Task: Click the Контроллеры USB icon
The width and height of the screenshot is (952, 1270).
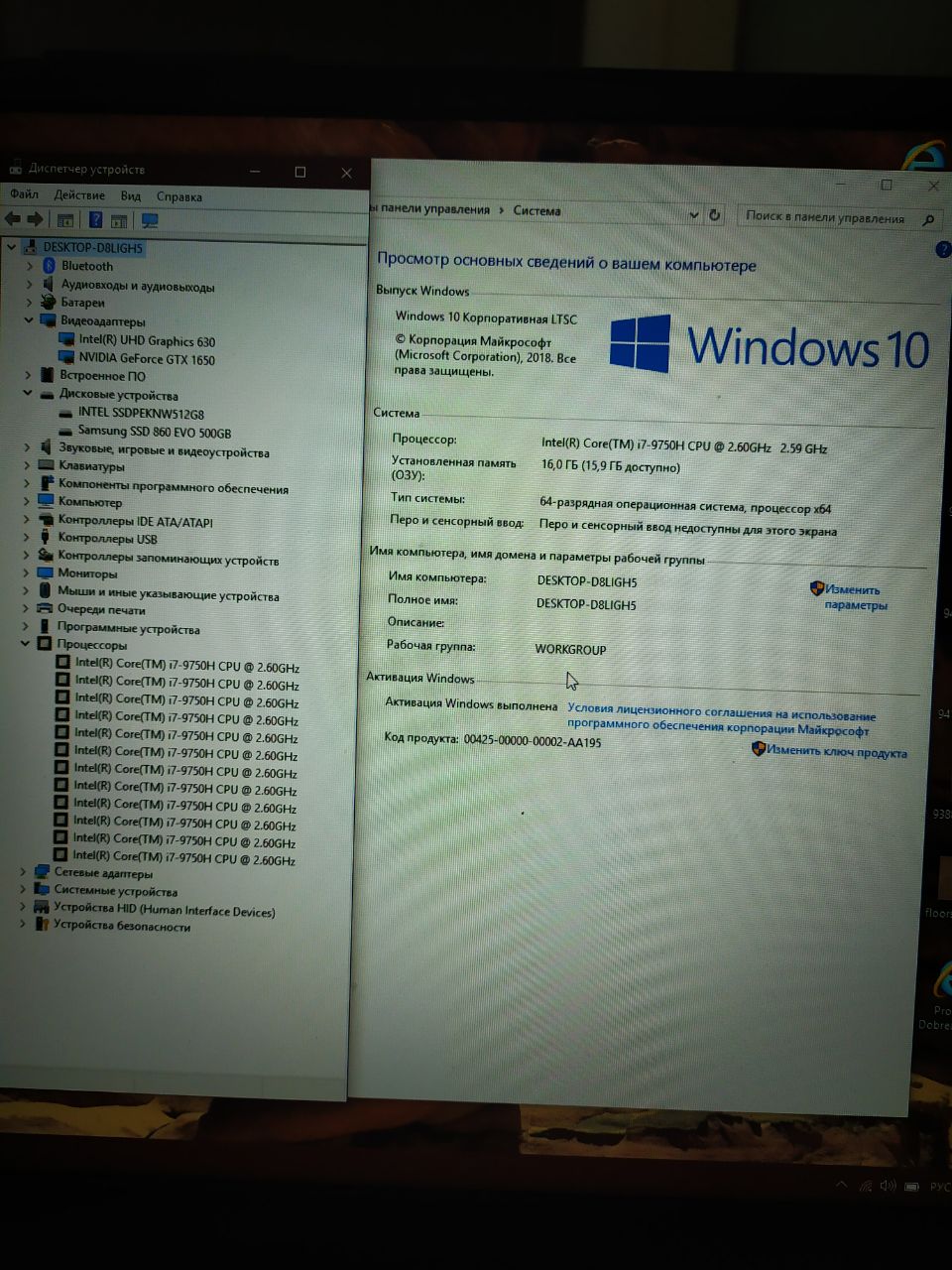Action: pyautogui.click(x=45, y=537)
